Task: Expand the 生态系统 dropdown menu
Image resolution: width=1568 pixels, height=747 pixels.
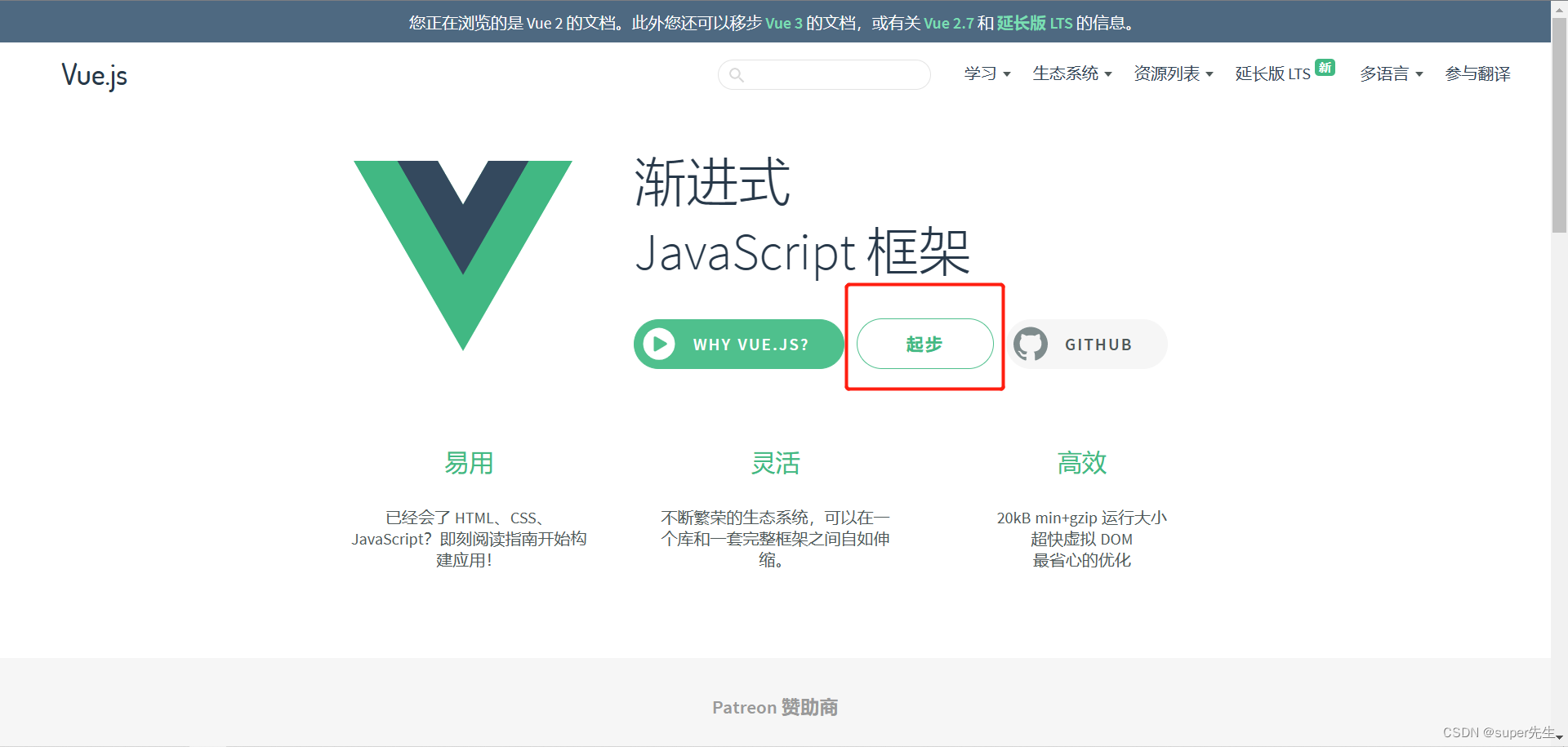Action: click(x=1071, y=73)
